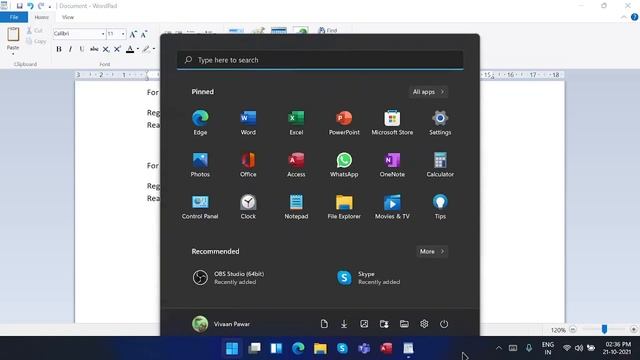Open File Explorer pinned app
This screenshot has height=360, width=640.
click(344, 207)
